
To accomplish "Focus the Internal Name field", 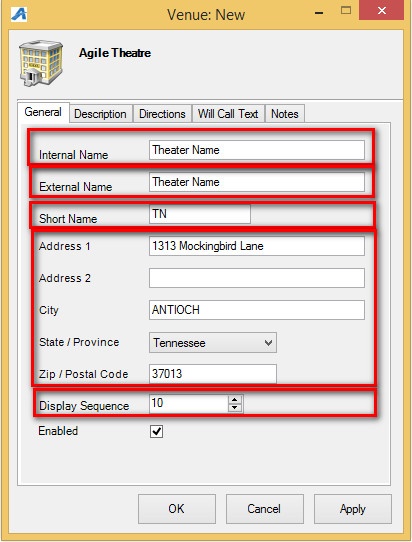I will [x=257, y=150].
